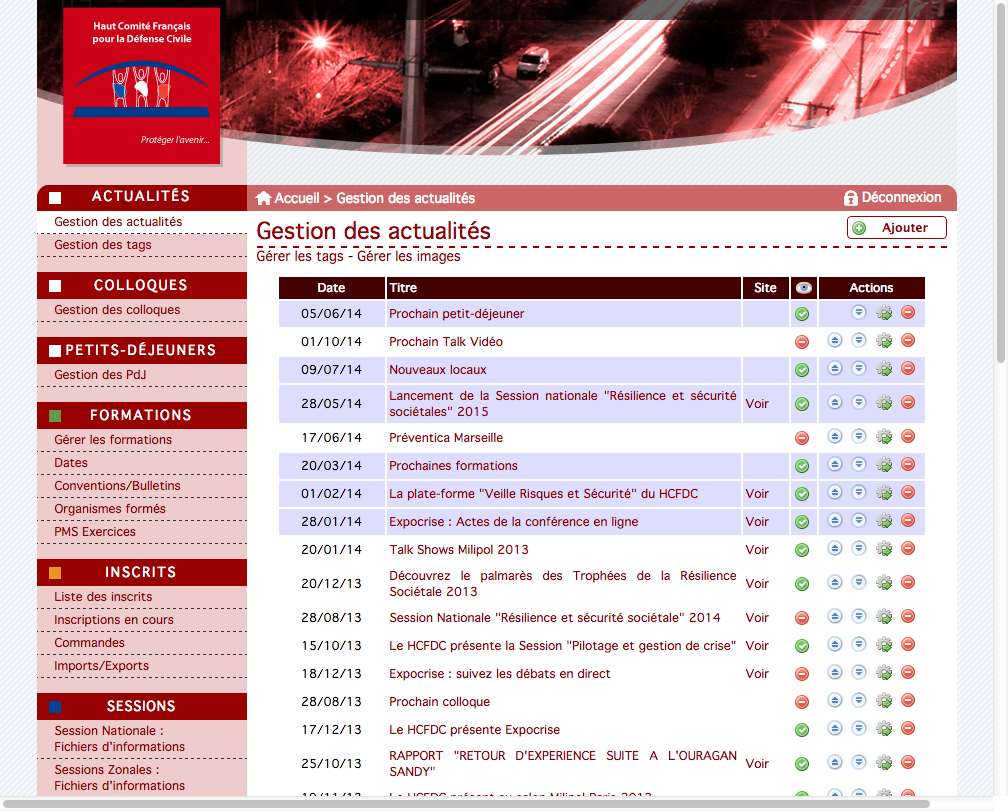Open Imports/Exports in sidebar
Screen dimensions: 1008x811
pos(101,666)
